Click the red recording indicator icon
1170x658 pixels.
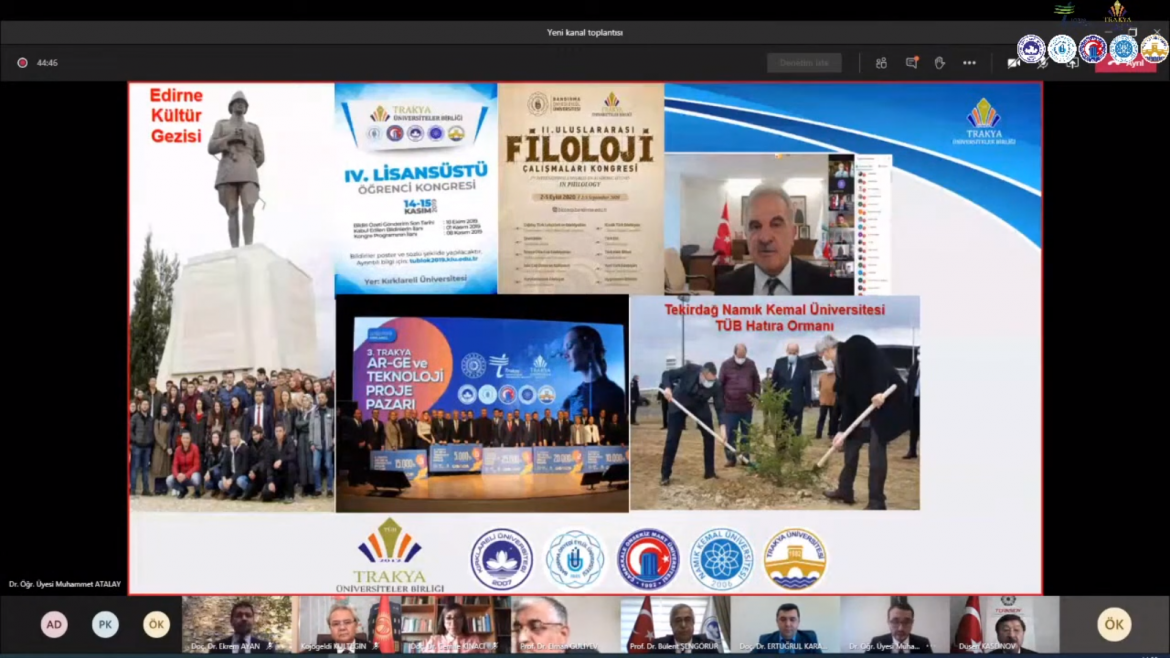coord(22,63)
